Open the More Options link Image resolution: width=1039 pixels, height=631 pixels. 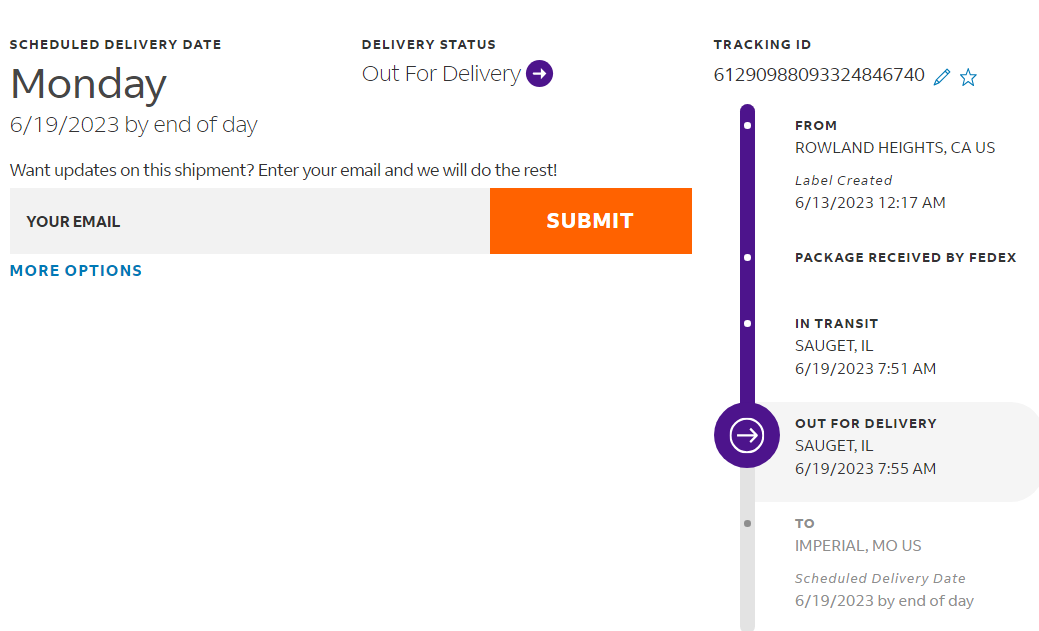point(76,271)
